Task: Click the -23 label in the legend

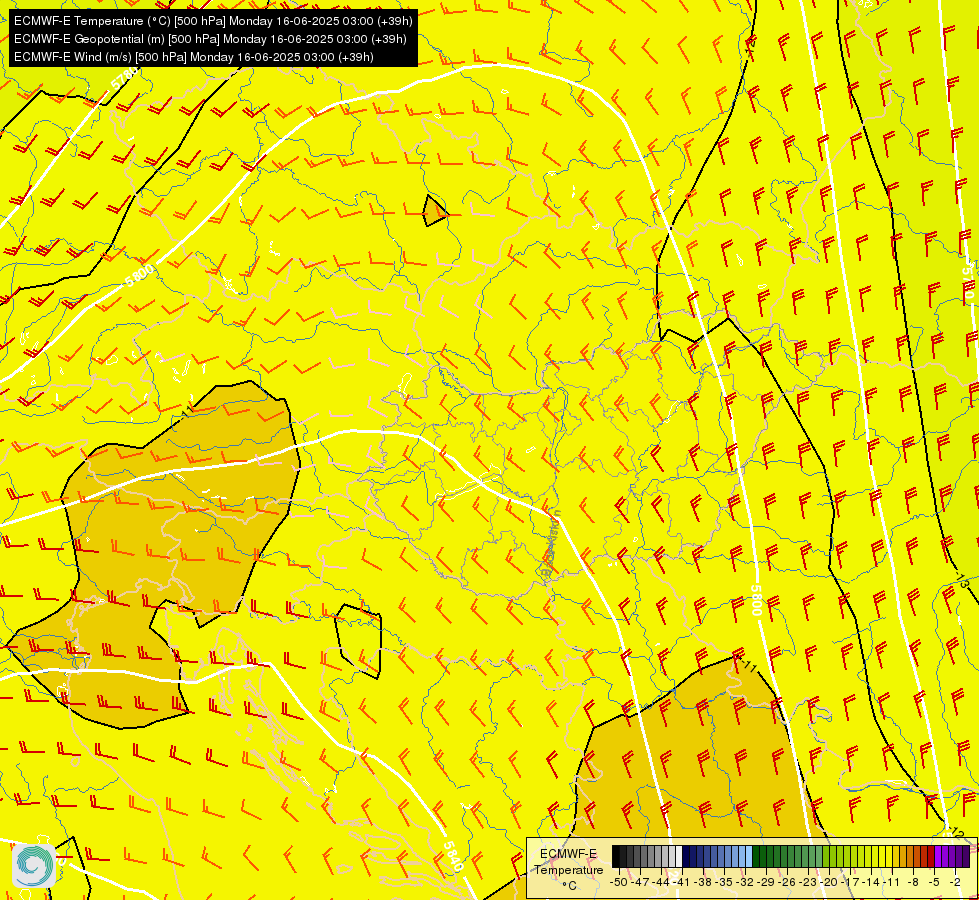Action: [809, 882]
